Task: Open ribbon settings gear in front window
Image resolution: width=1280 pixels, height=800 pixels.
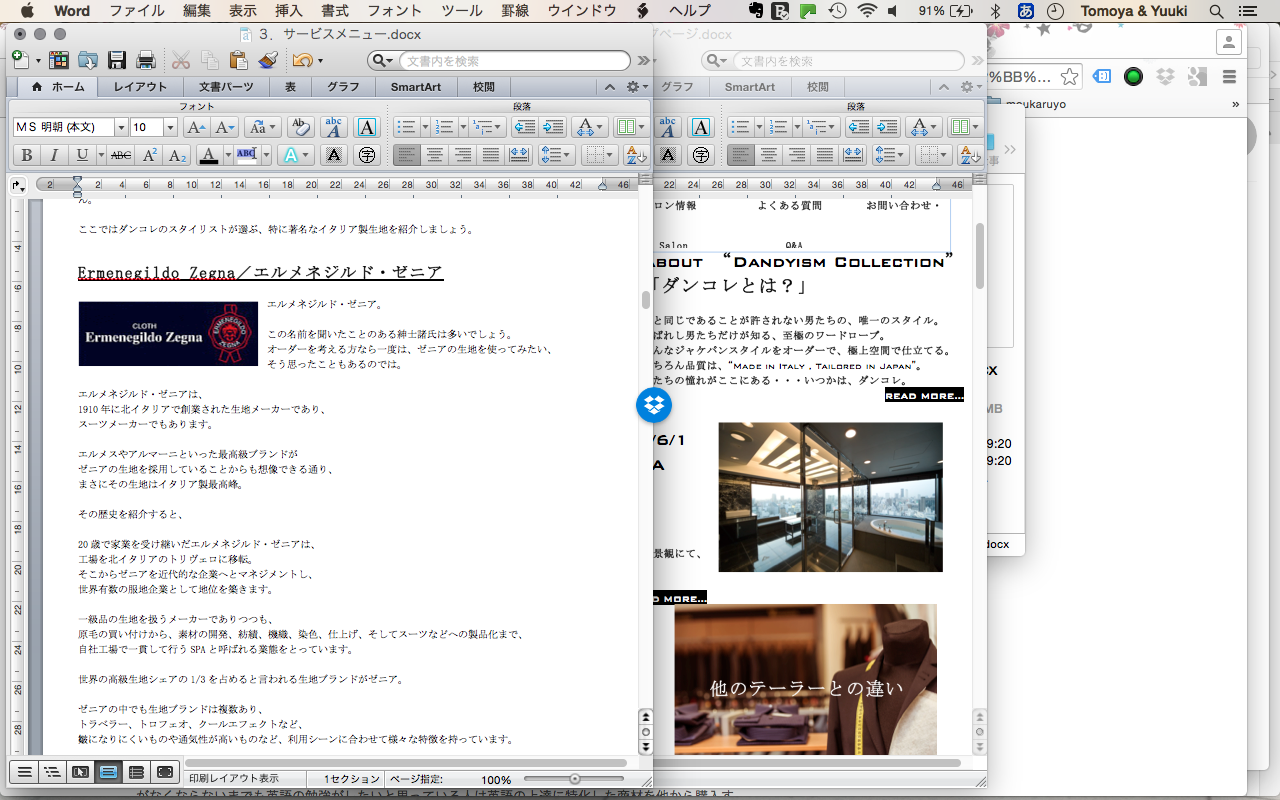Action: coord(636,87)
